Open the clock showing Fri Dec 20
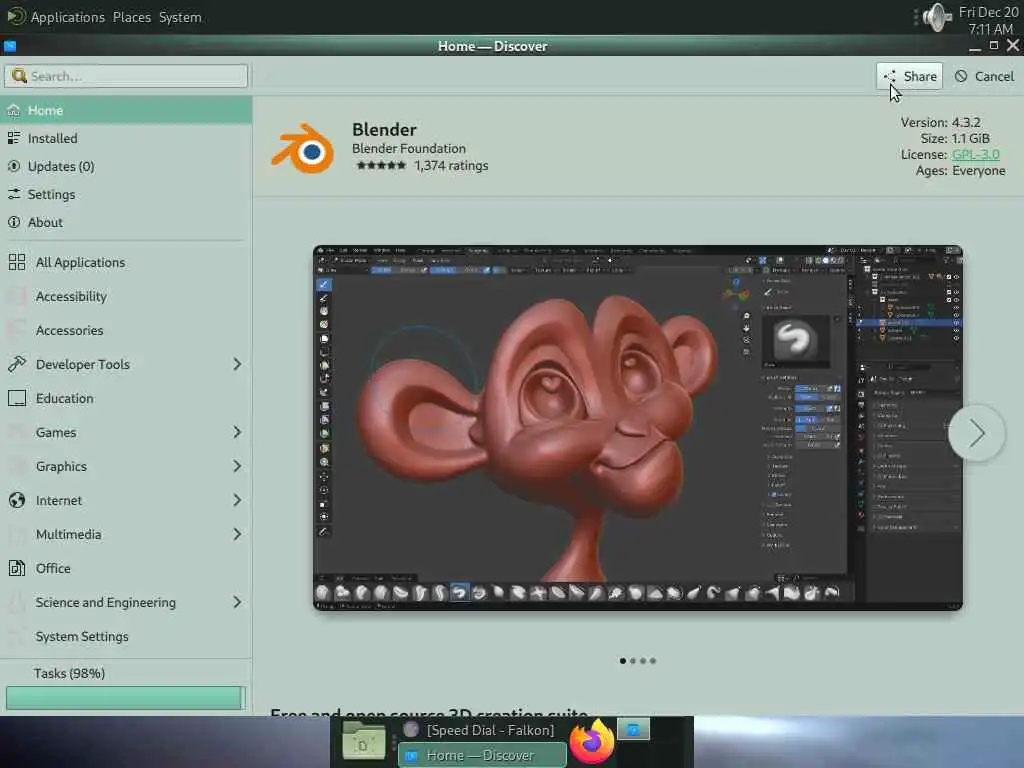The image size is (1024, 768). (x=989, y=21)
